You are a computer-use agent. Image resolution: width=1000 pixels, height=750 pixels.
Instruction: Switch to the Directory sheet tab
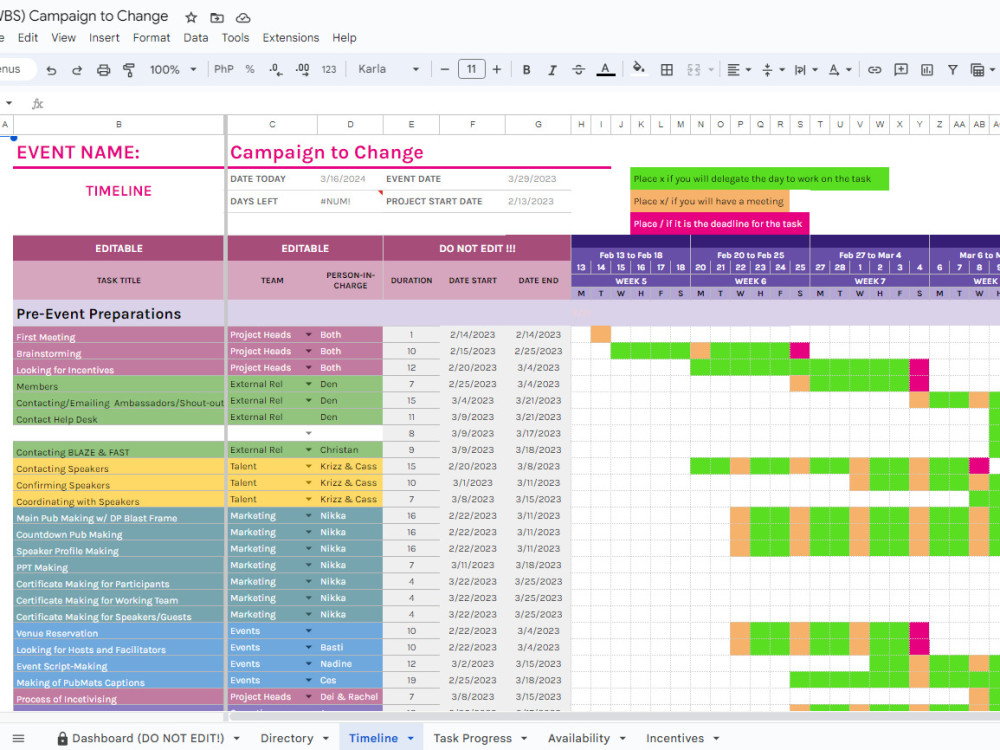tap(287, 738)
